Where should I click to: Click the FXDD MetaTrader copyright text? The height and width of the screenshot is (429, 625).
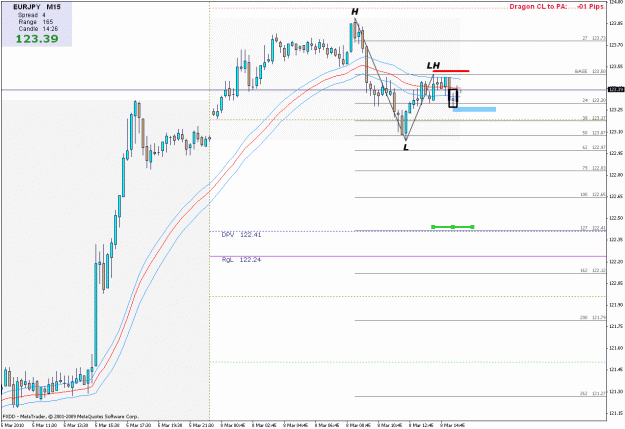(x=71, y=416)
